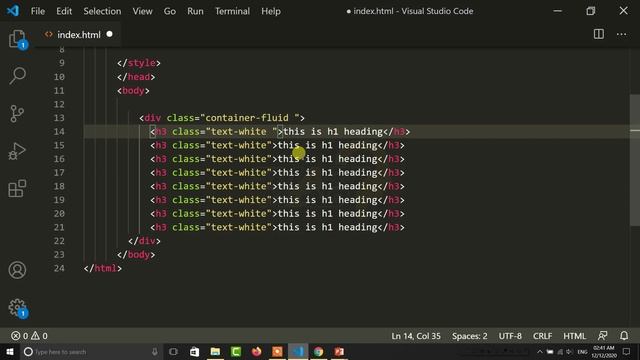Click the body opening tag on line 11
The width and height of the screenshot is (640, 360).
click(x=133, y=91)
